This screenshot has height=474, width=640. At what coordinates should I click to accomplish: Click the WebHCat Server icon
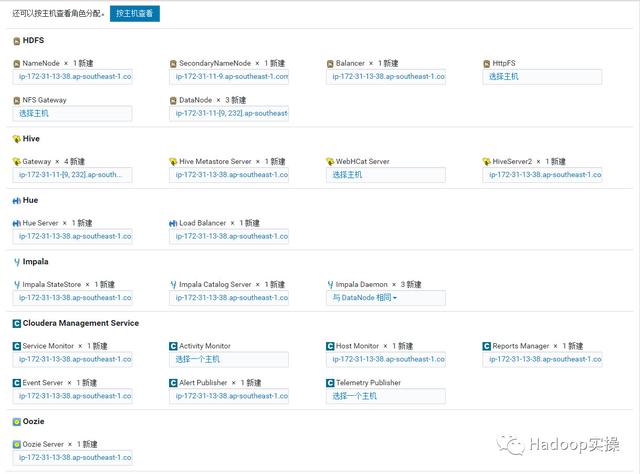[x=330, y=162]
